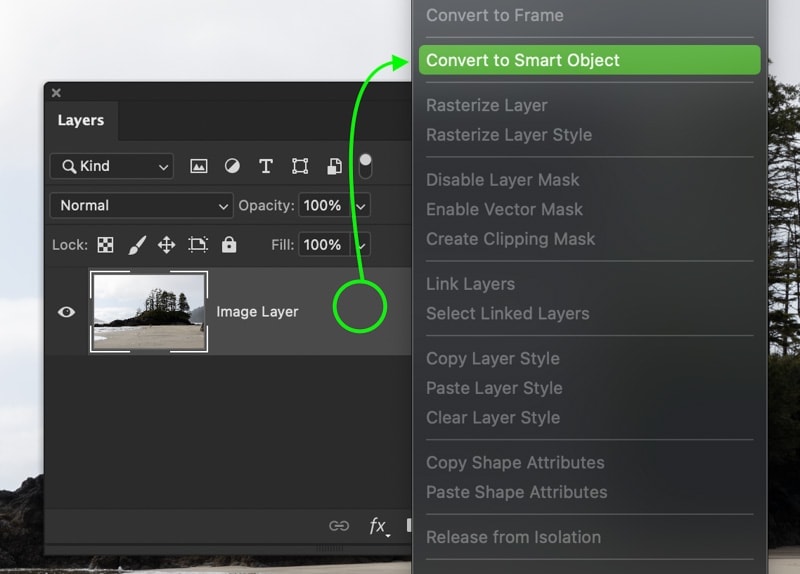Filter for type layers icon

point(266,166)
